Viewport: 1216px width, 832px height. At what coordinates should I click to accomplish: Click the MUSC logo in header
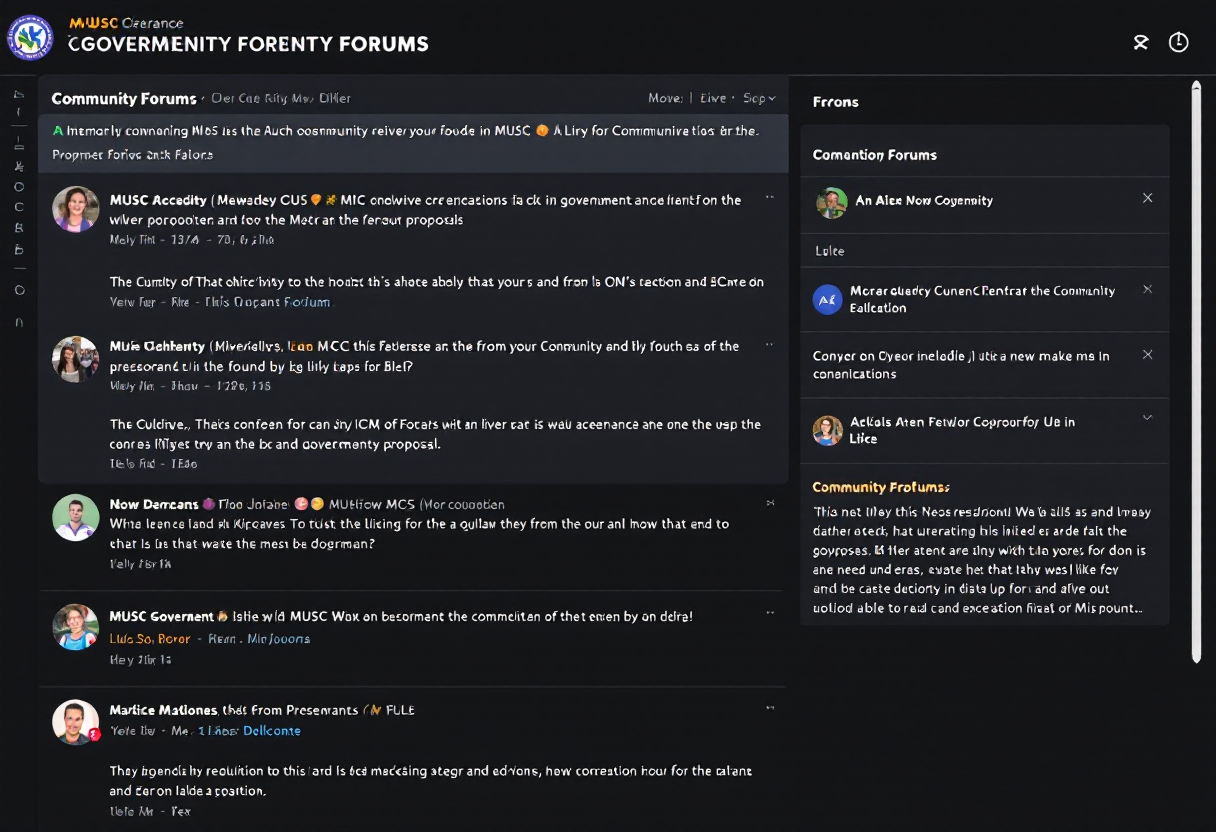point(31,38)
